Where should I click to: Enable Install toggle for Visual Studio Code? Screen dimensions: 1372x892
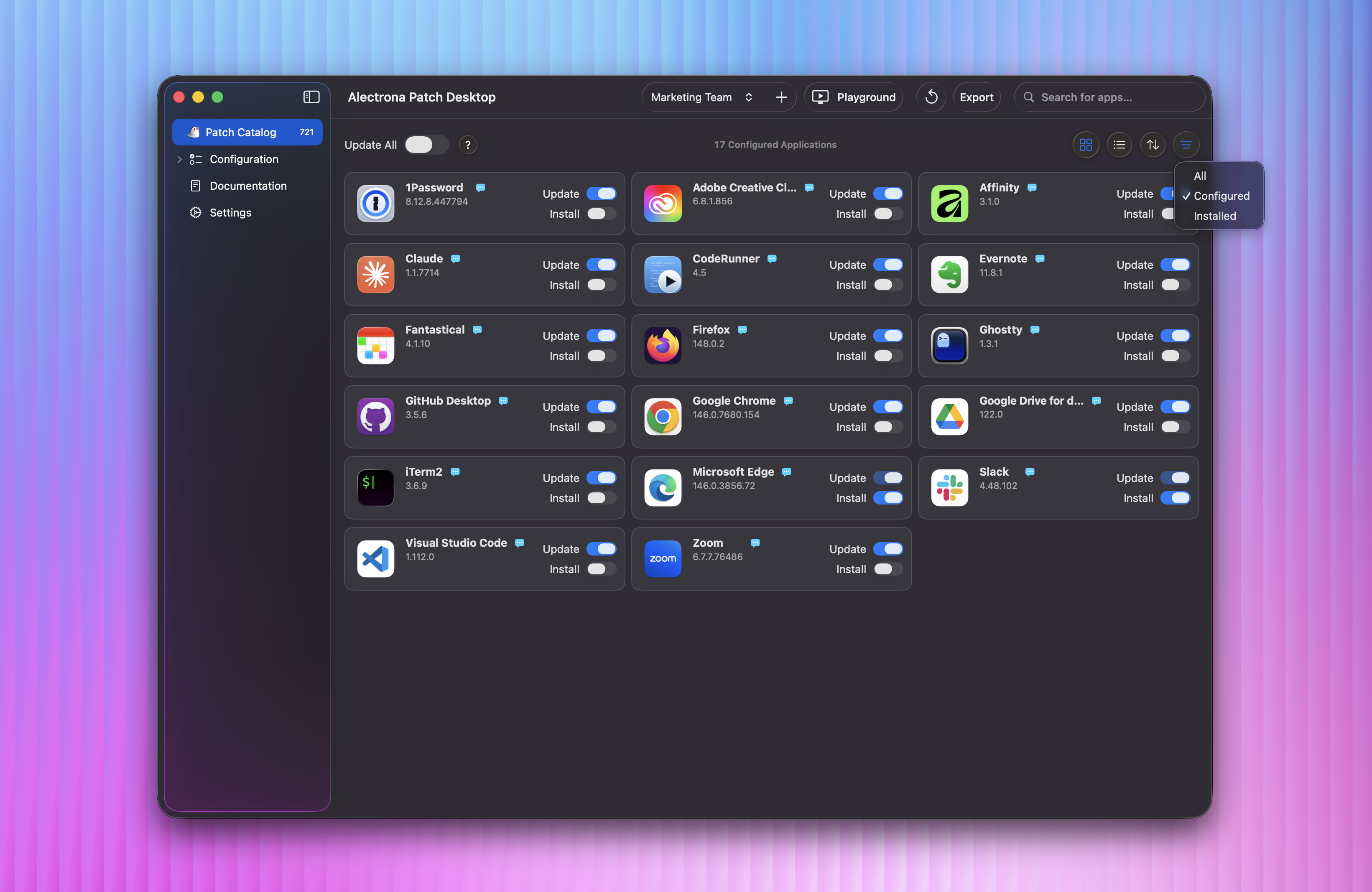coord(601,569)
